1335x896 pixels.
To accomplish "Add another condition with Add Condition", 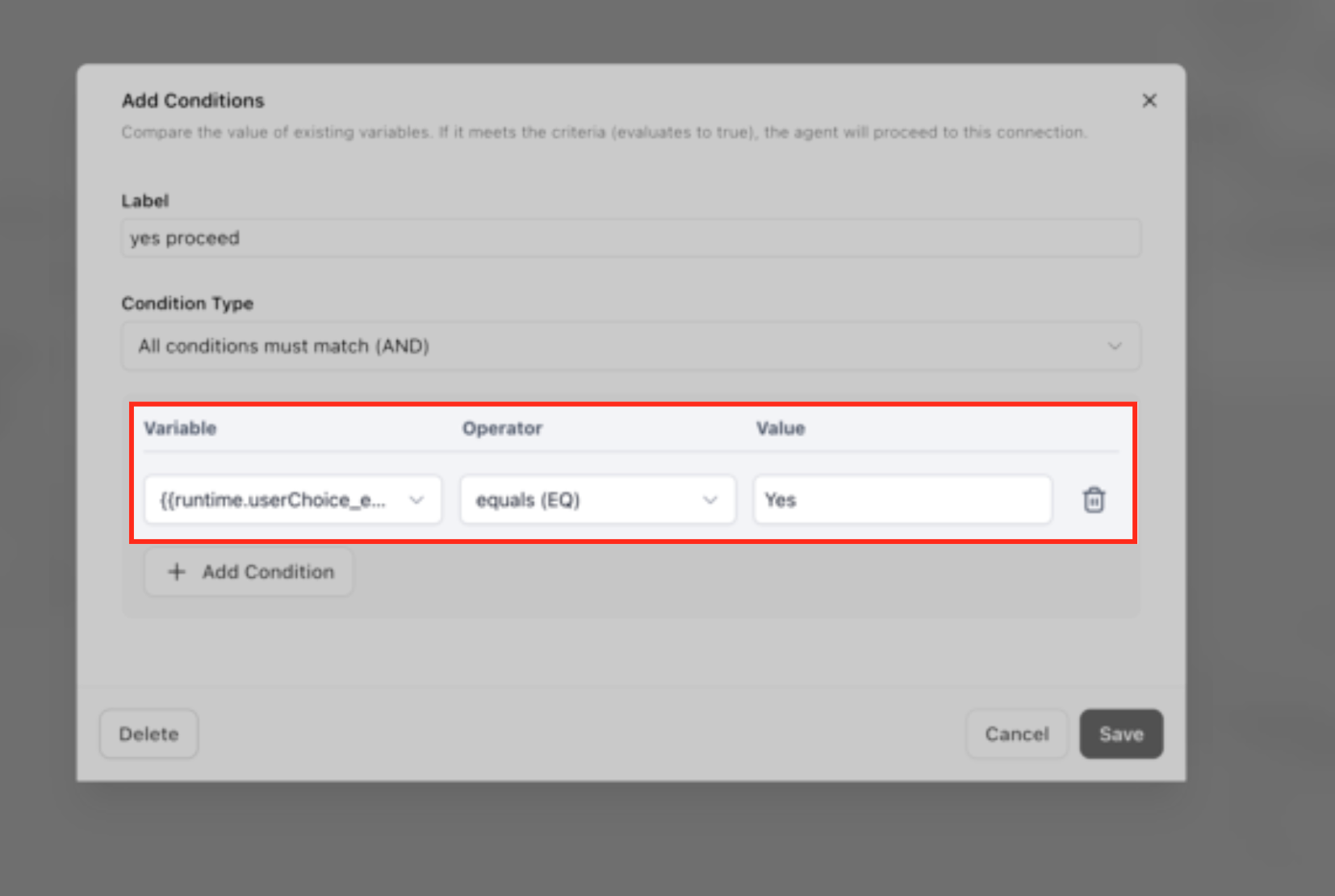I will coord(249,572).
